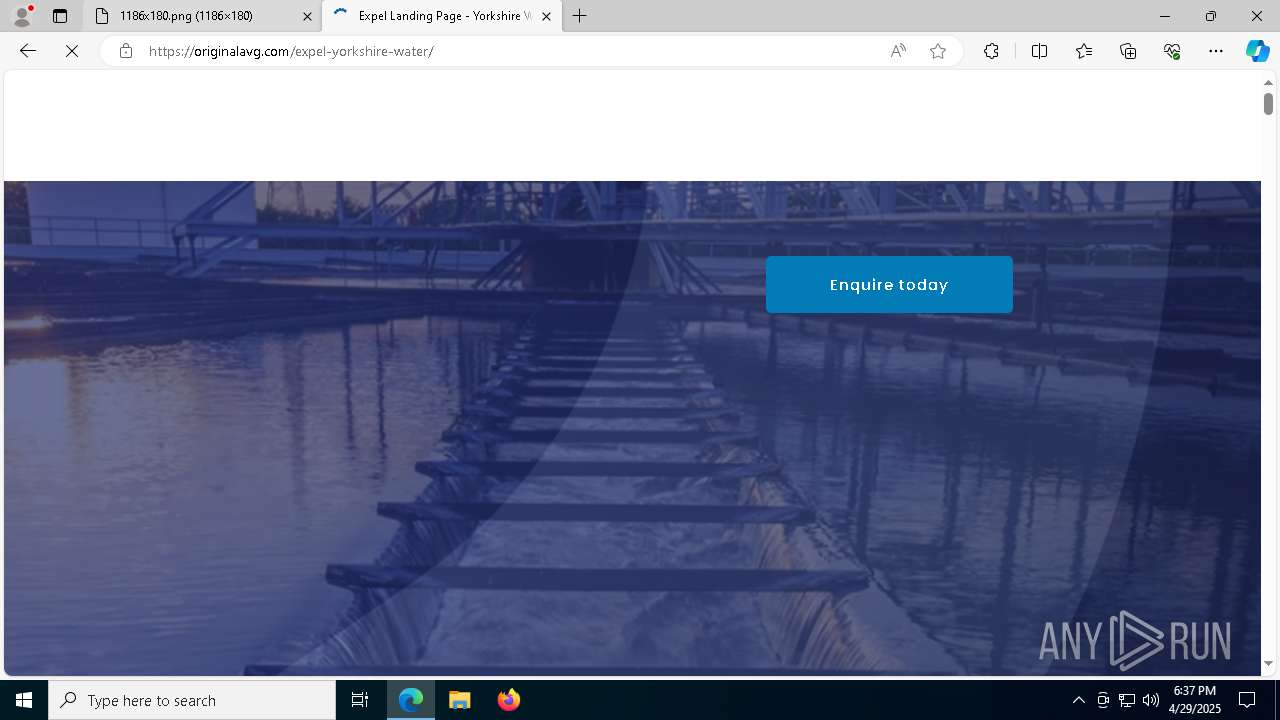The height and width of the screenshot is (720, 1280).
Task: Open the clock showing 6:37 PM
Action: tap(1195, 700)
